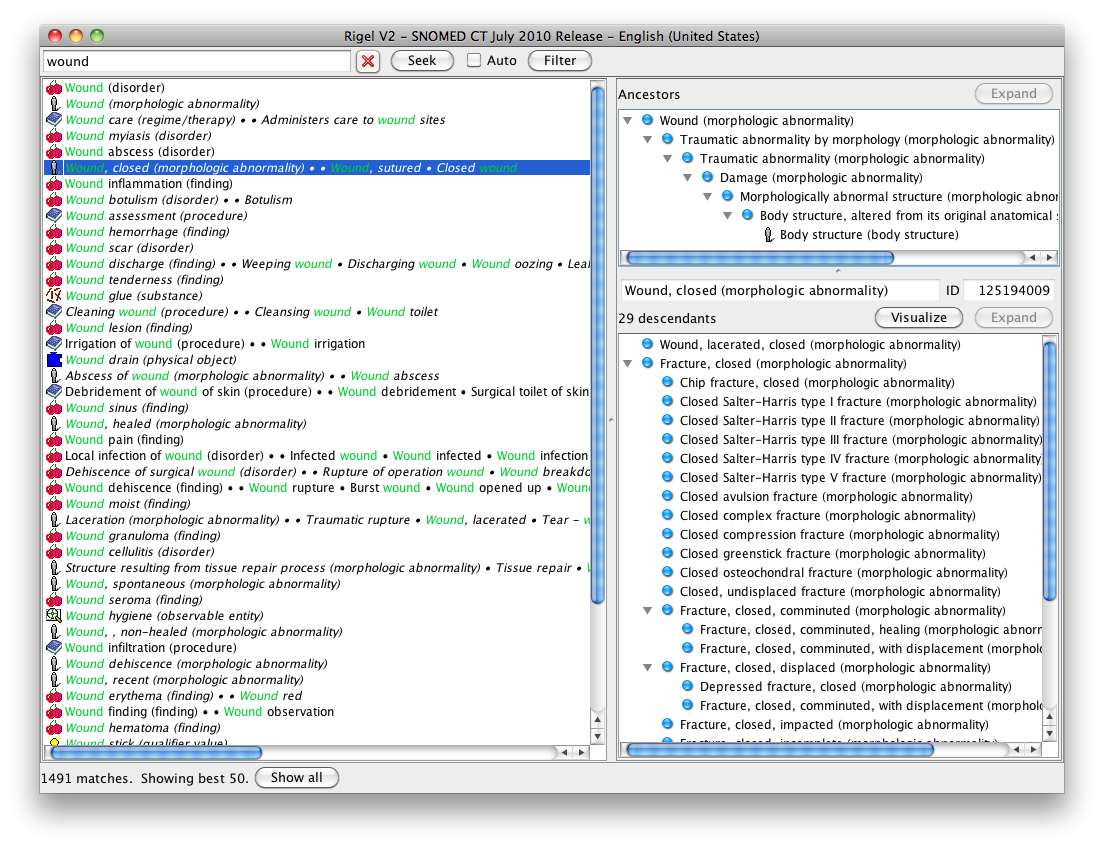Click Expand button beside Visualize

point(1013,318)
